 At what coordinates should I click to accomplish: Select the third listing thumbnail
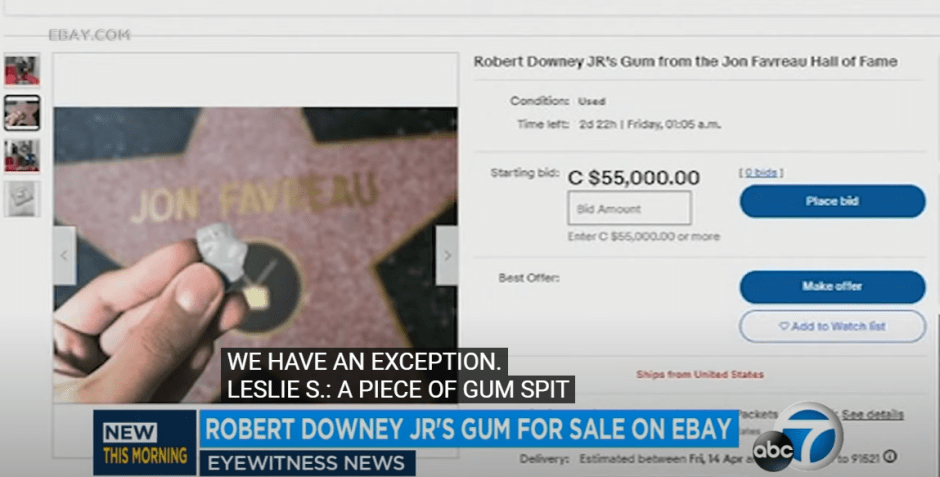click(22, 156)
